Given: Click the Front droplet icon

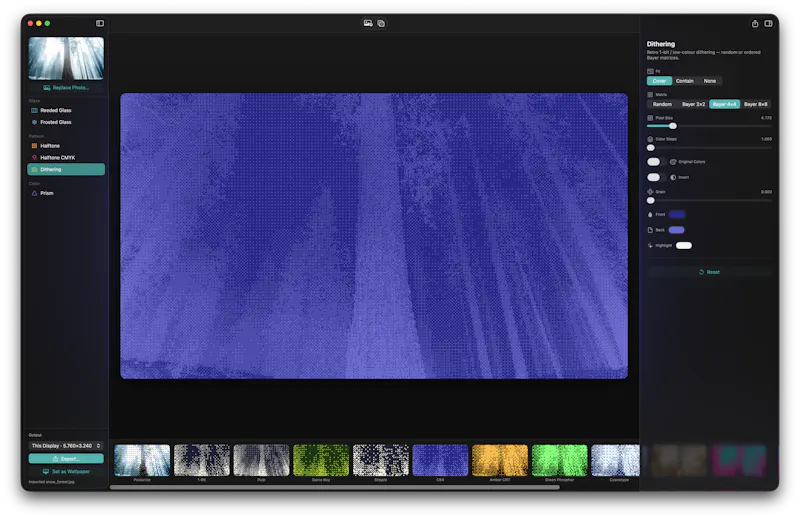Looking at the screenshot, I should (x=650, y=214).
